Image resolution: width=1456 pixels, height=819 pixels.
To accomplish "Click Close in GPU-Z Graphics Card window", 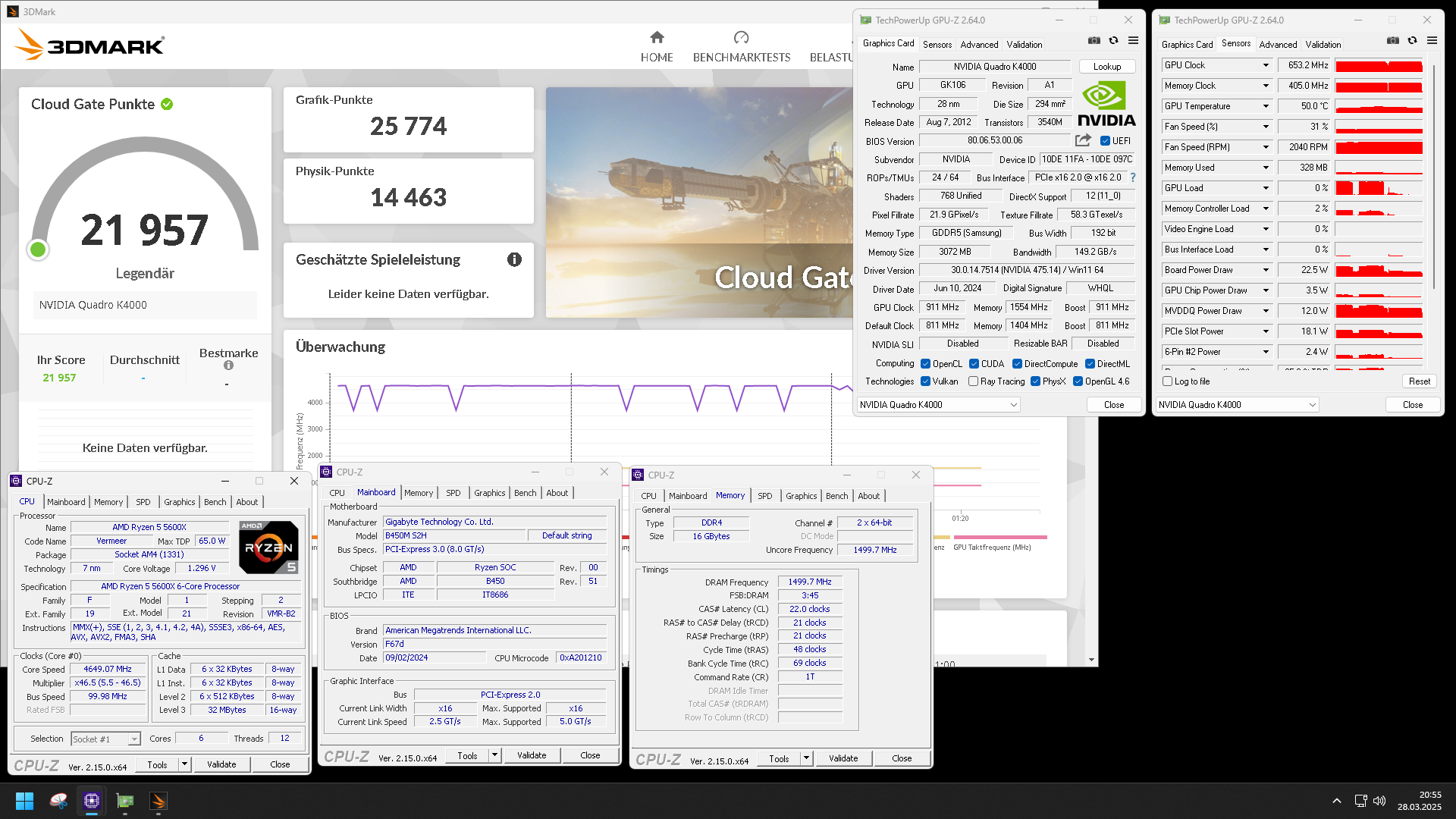I will [x=1113, y=405].
